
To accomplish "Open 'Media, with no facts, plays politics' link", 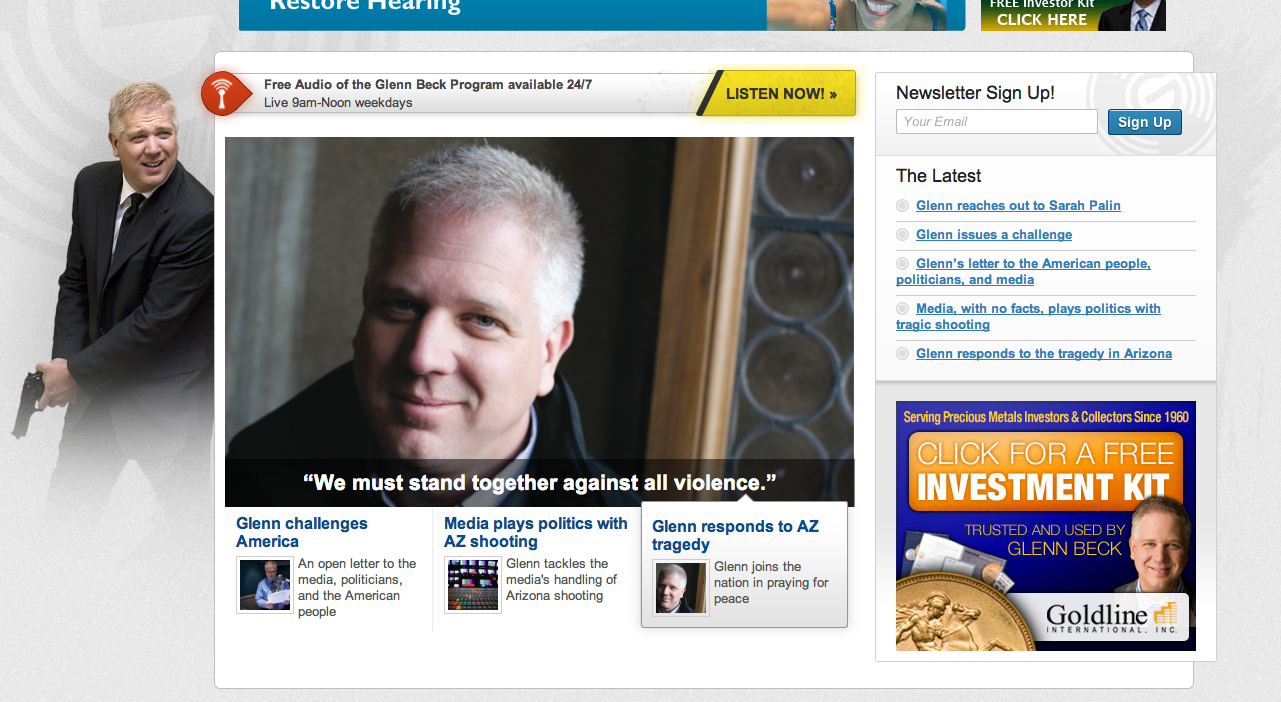I will pyautogui.click(x=1028, y=316).
